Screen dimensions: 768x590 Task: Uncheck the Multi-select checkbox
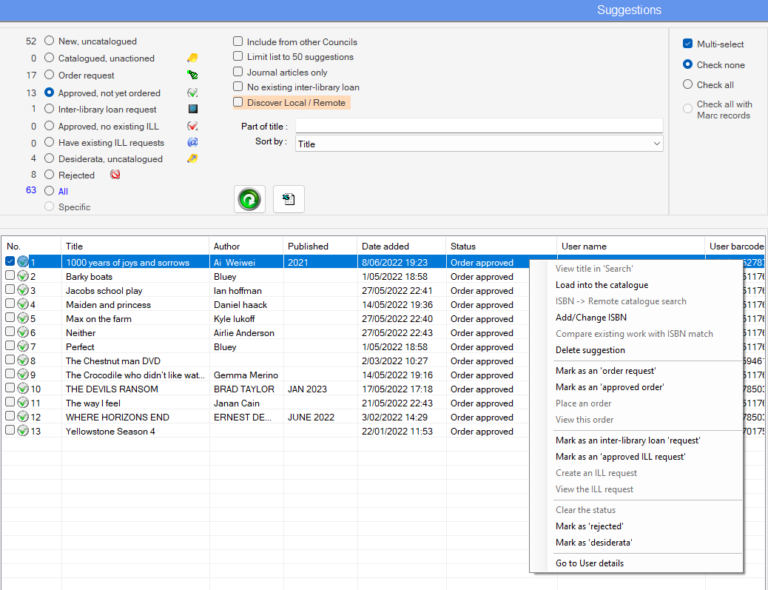point(688,44)
